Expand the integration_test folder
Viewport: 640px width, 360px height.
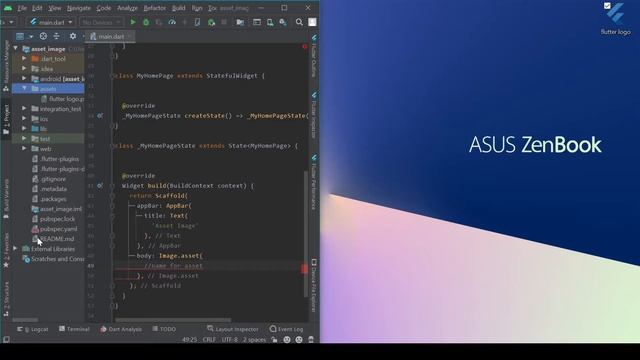pos(24,109)
